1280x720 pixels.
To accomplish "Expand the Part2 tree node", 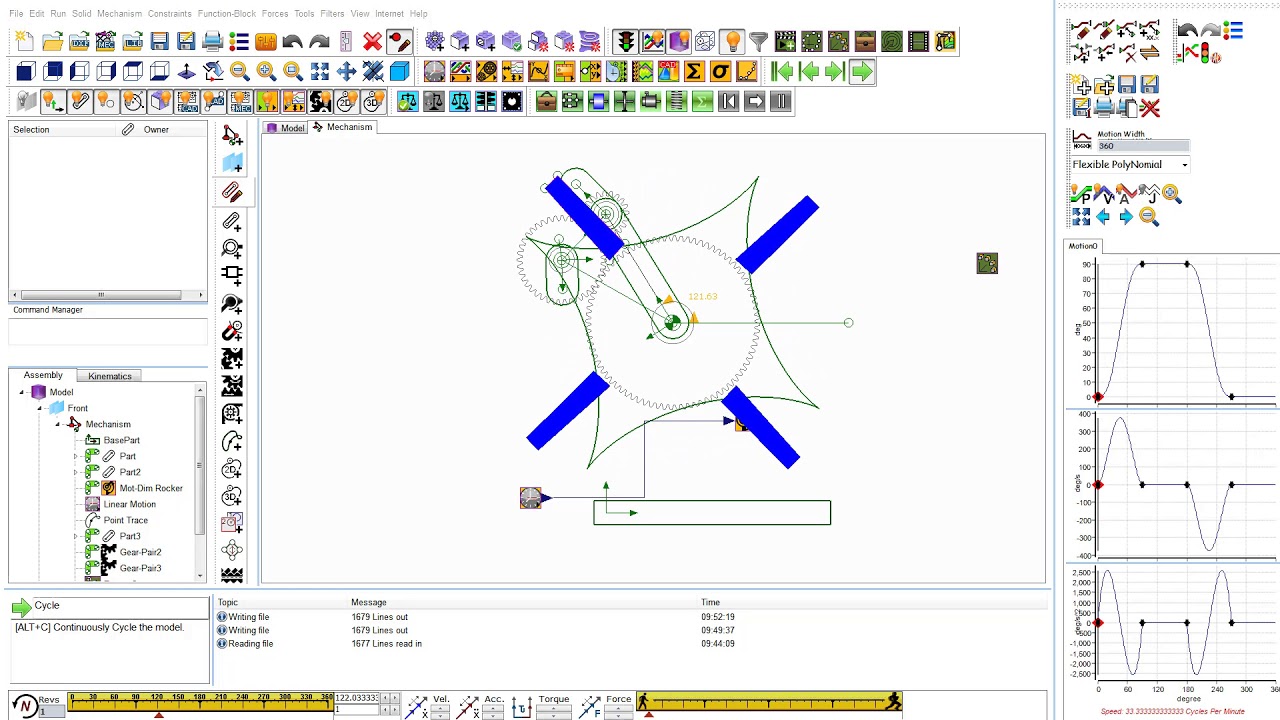I will [x=76, y=472].
